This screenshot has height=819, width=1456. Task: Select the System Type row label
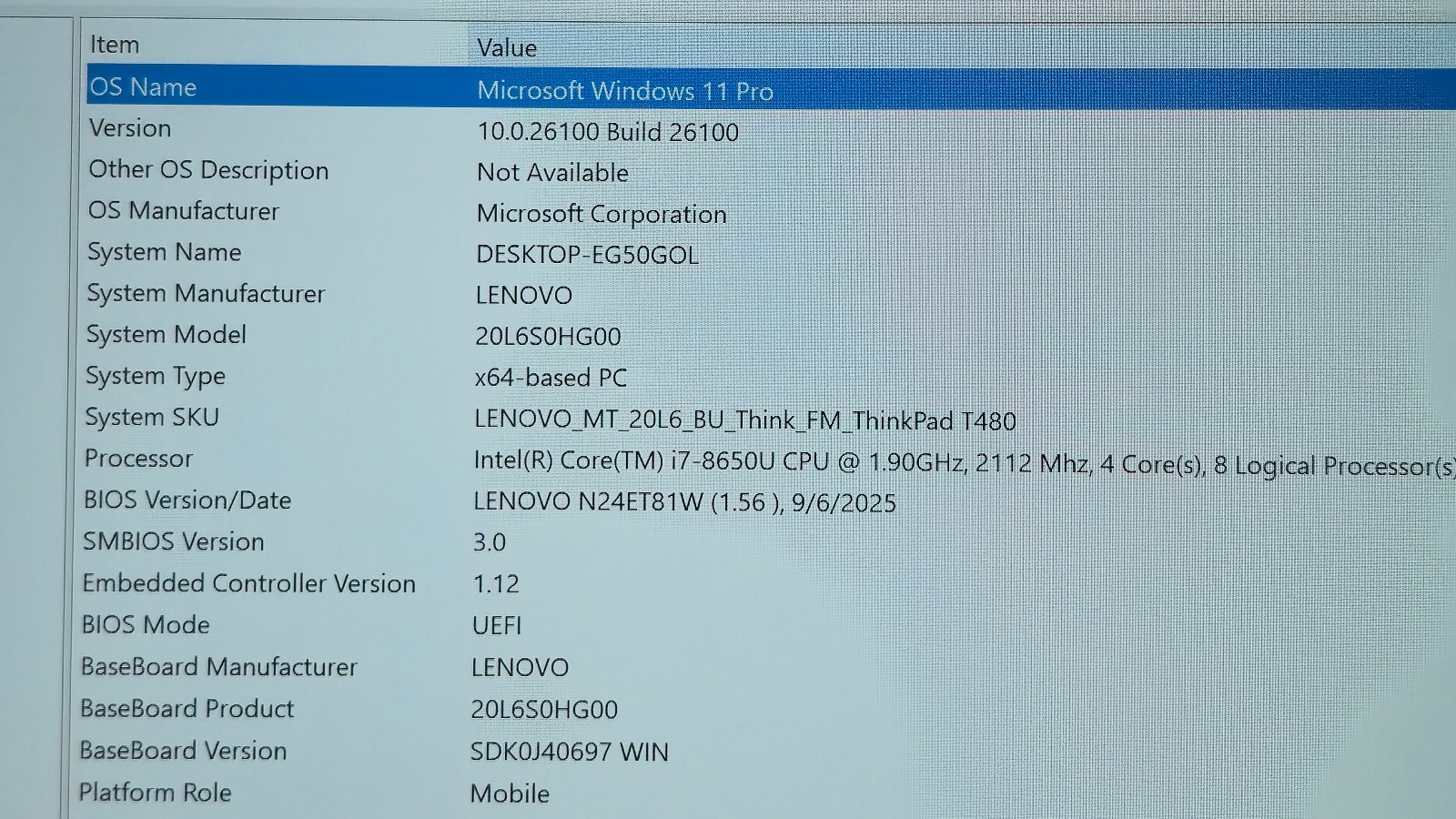(x=156, y=377)
